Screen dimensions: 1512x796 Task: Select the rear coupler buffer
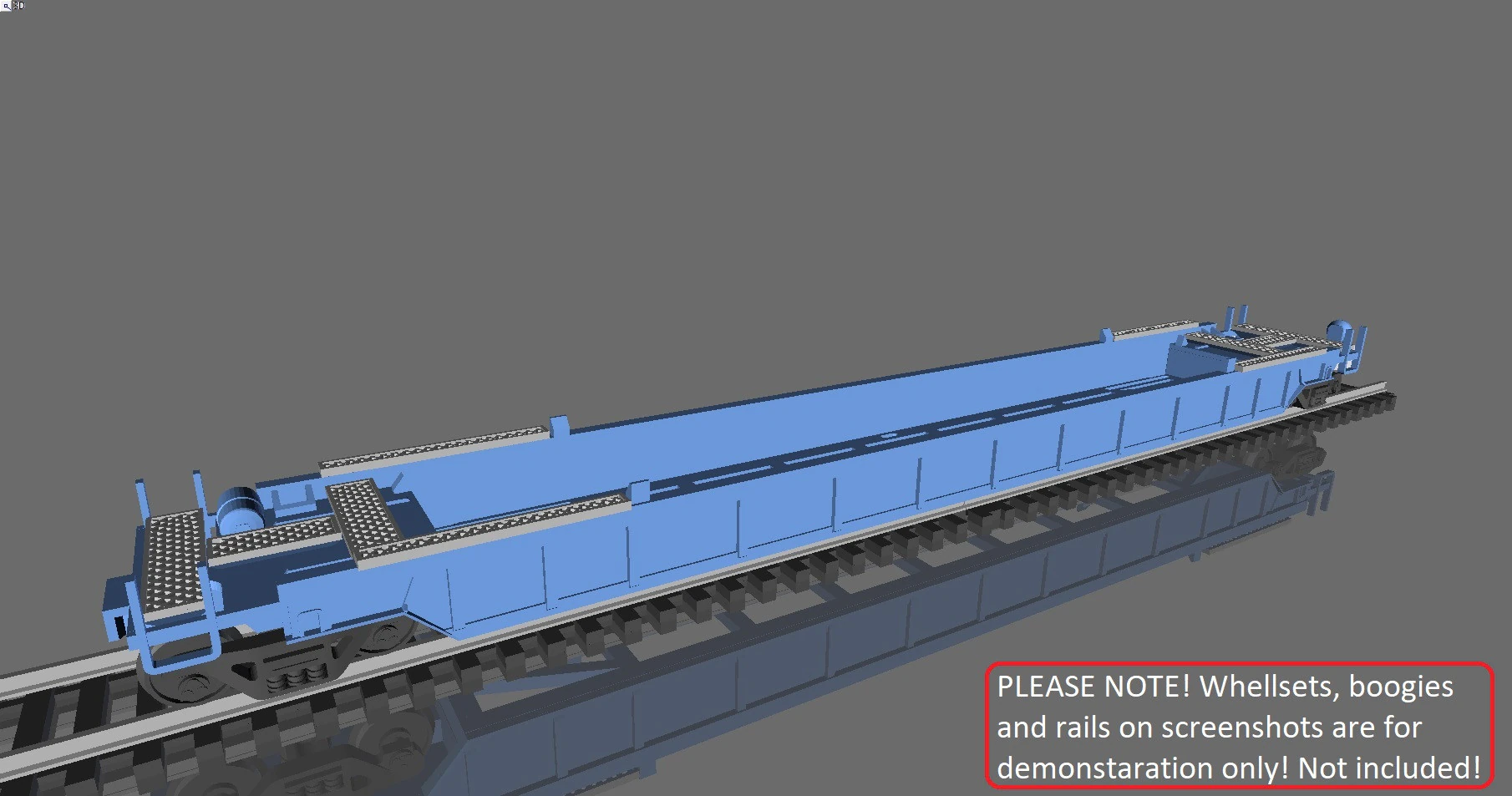coord(1337,330)
